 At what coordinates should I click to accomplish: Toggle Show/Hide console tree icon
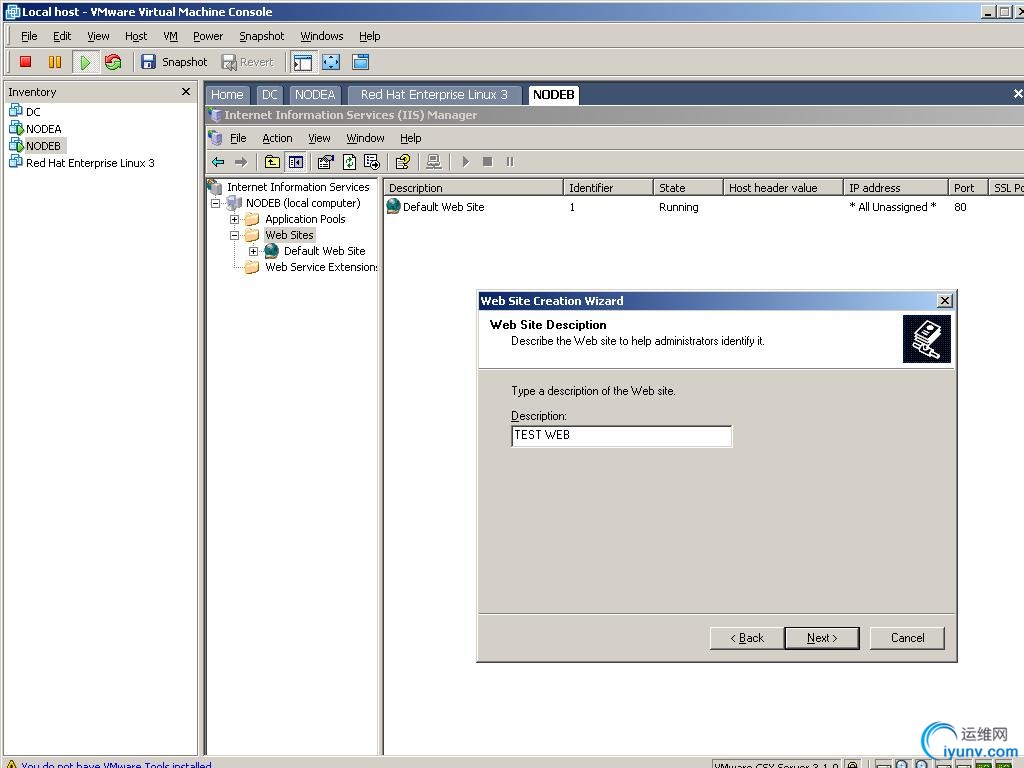click(x=296, y=161)
